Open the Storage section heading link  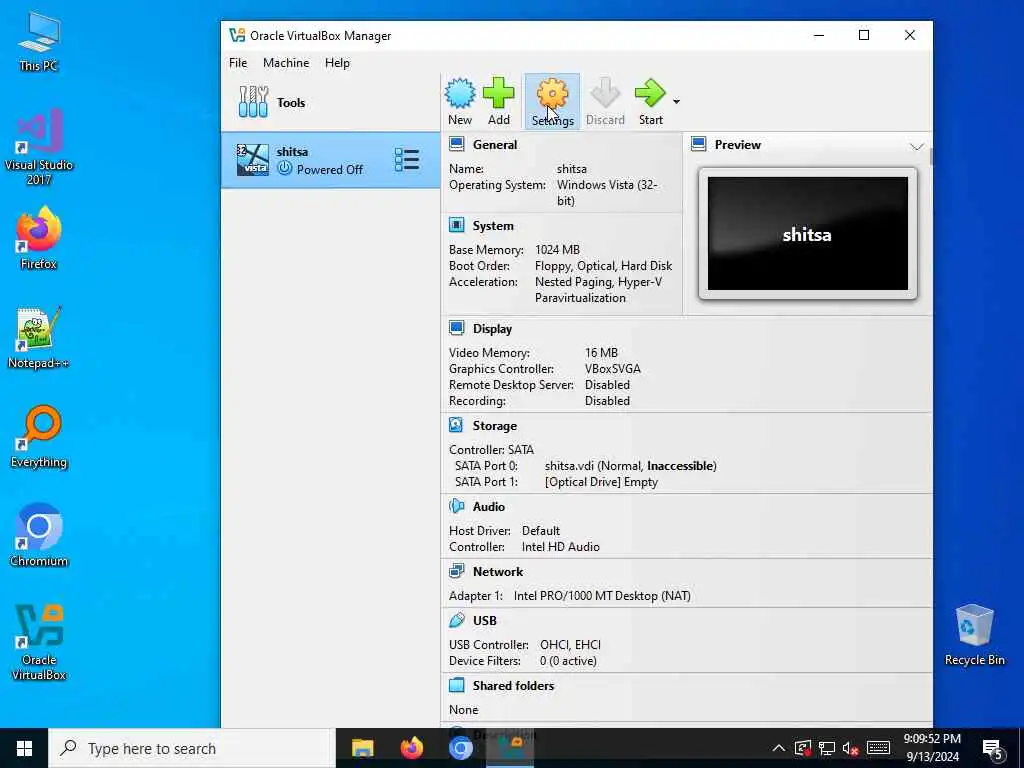[494, 425]
